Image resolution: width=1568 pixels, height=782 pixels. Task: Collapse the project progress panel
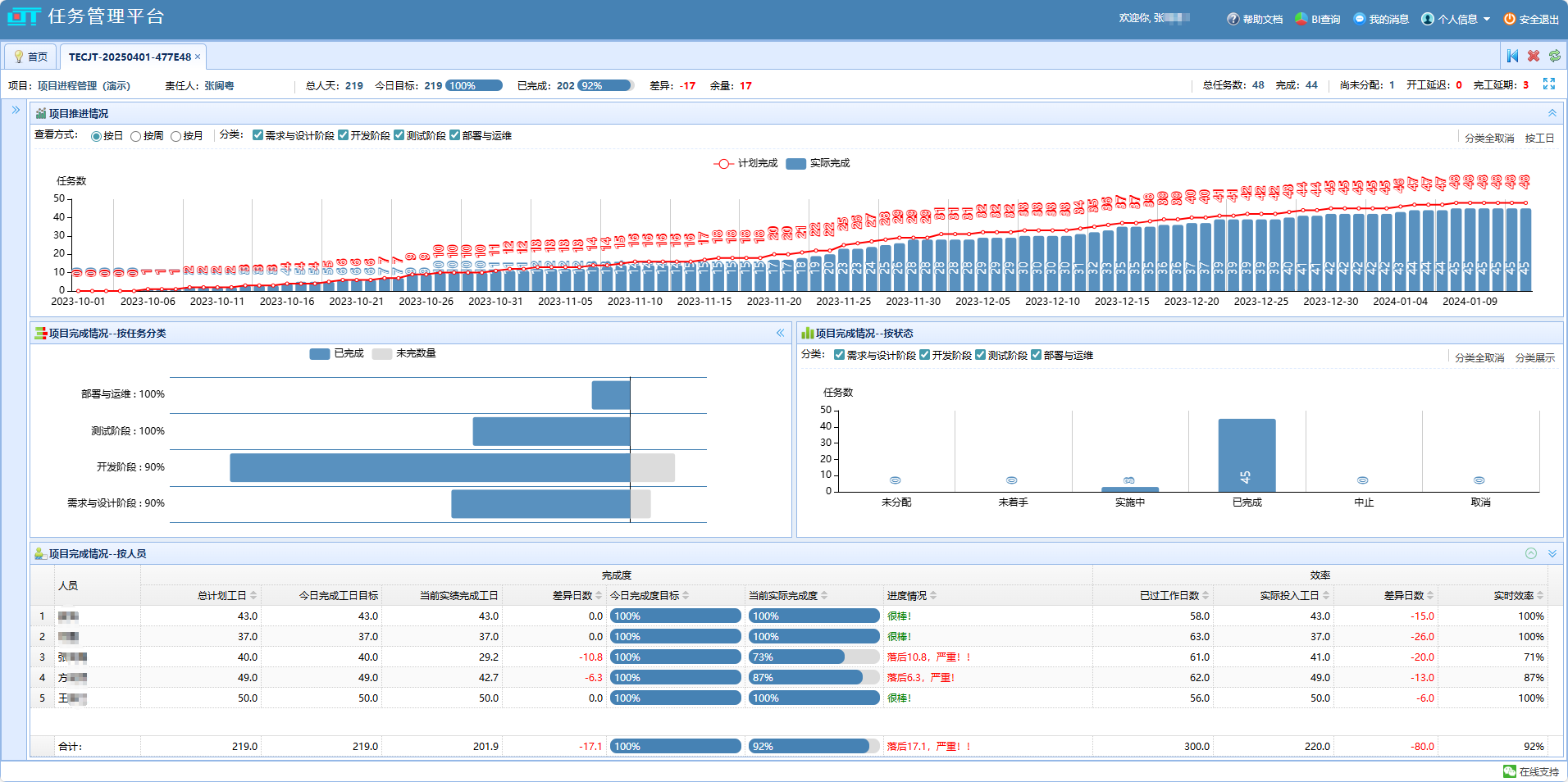1552,113
